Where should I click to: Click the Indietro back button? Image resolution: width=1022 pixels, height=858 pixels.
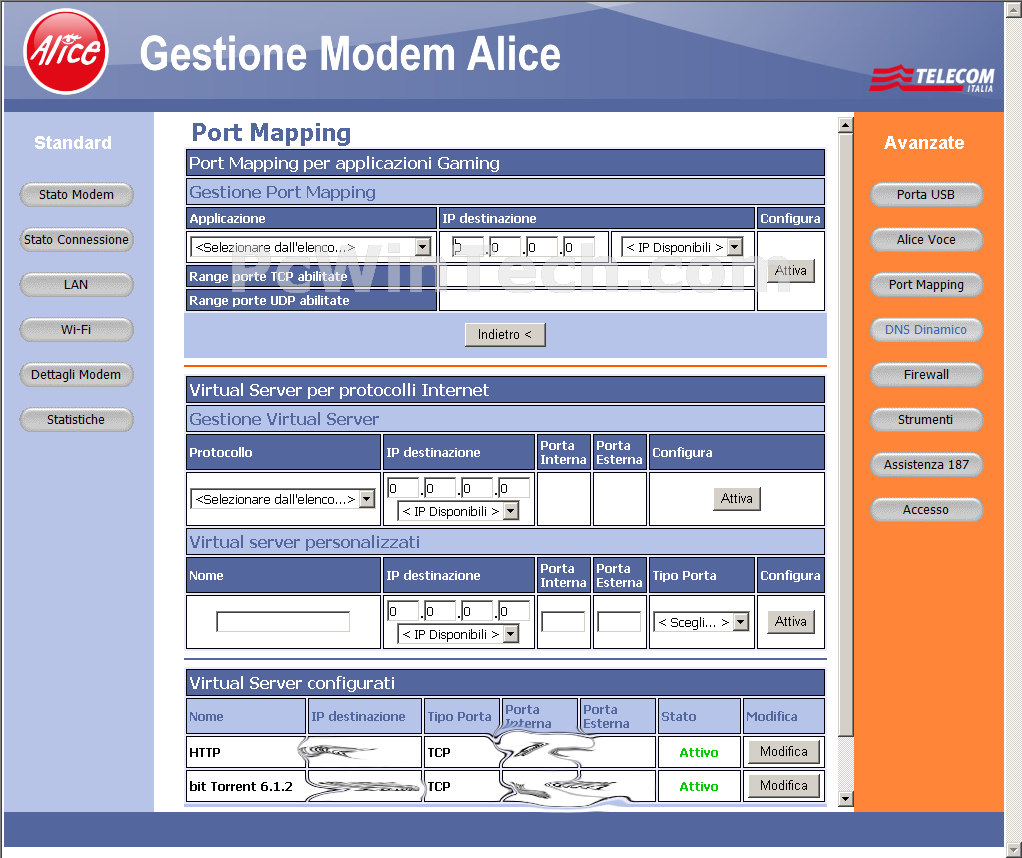[x=505, y=334]
